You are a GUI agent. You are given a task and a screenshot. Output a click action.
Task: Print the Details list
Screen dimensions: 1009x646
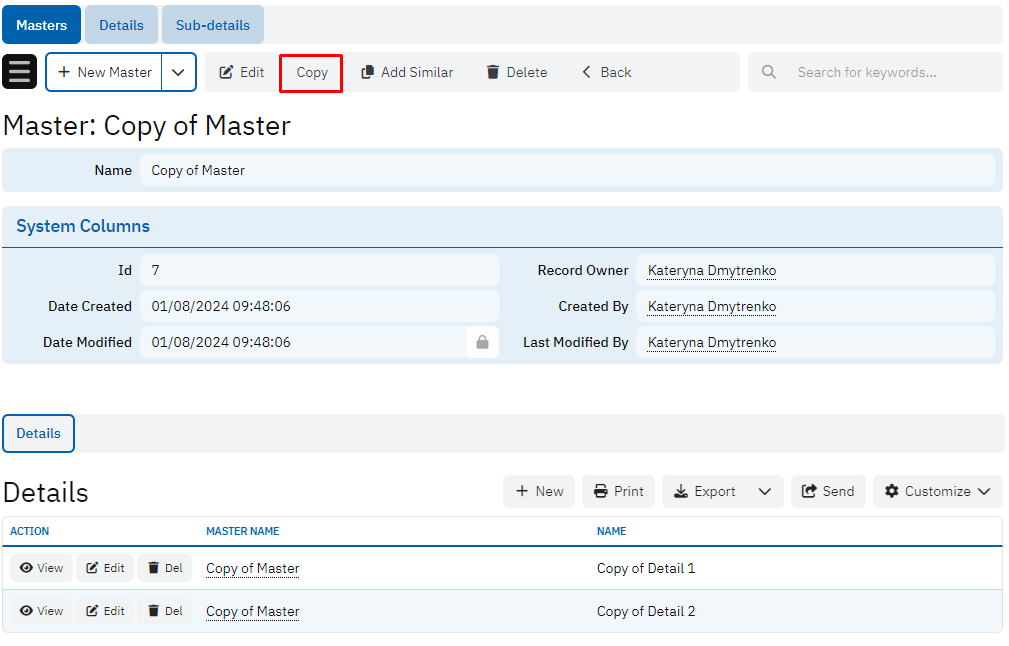[618, 491]
